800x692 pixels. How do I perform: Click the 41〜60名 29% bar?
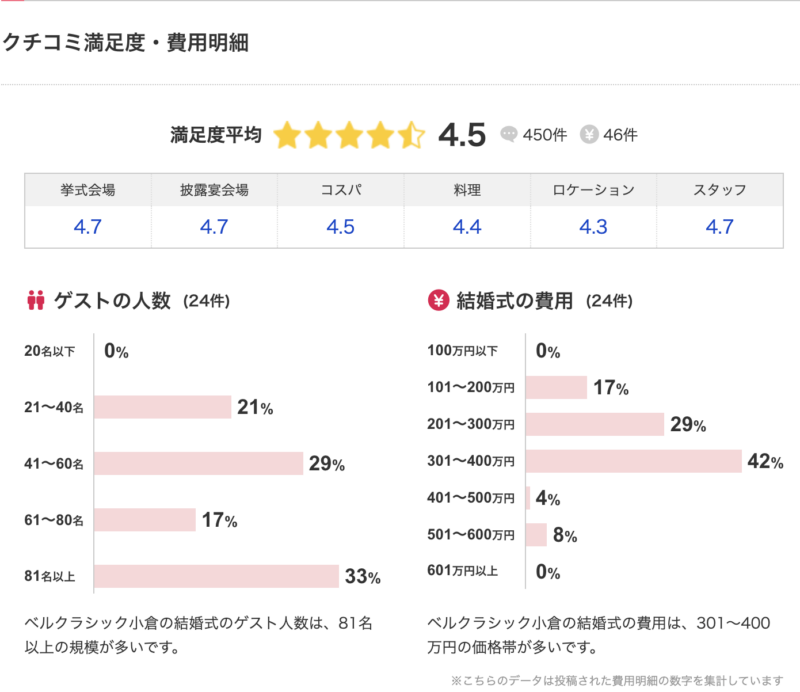pos(199,464)
